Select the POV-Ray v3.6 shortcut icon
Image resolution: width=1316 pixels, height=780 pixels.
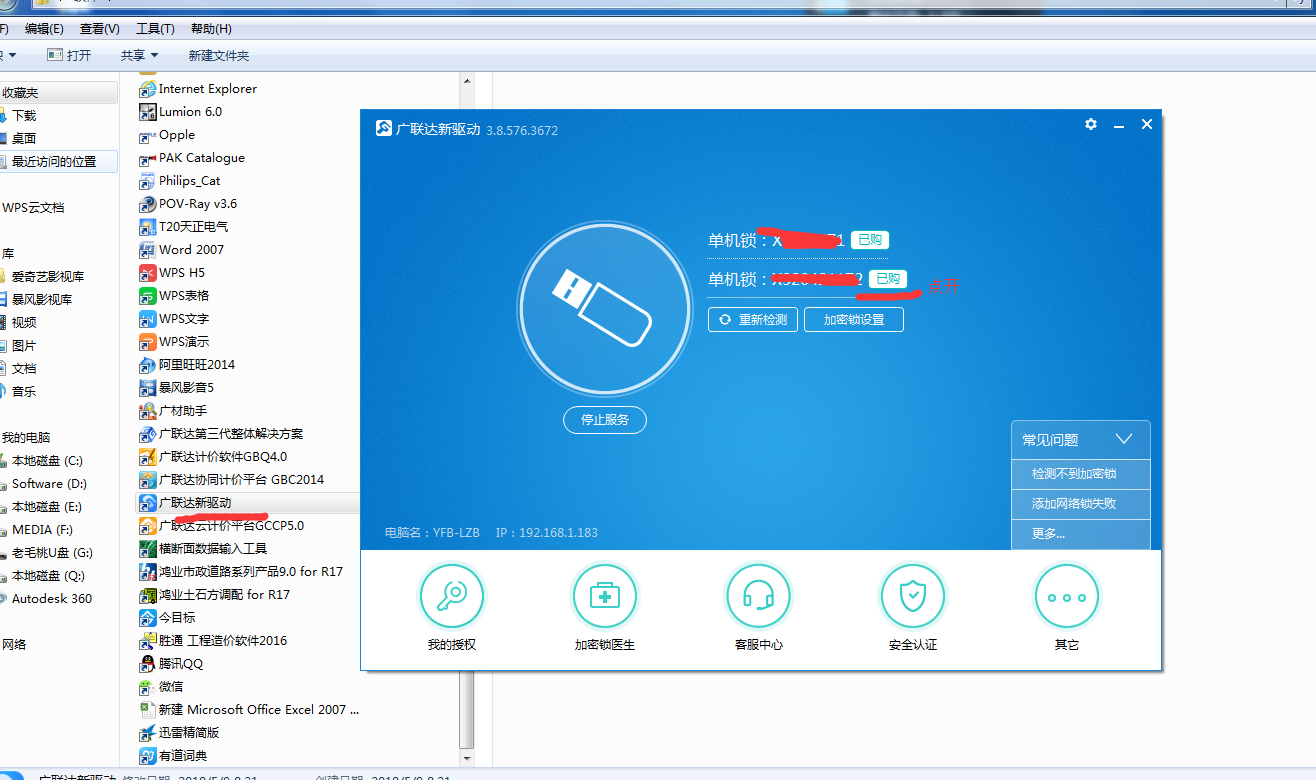click(148, 204)
